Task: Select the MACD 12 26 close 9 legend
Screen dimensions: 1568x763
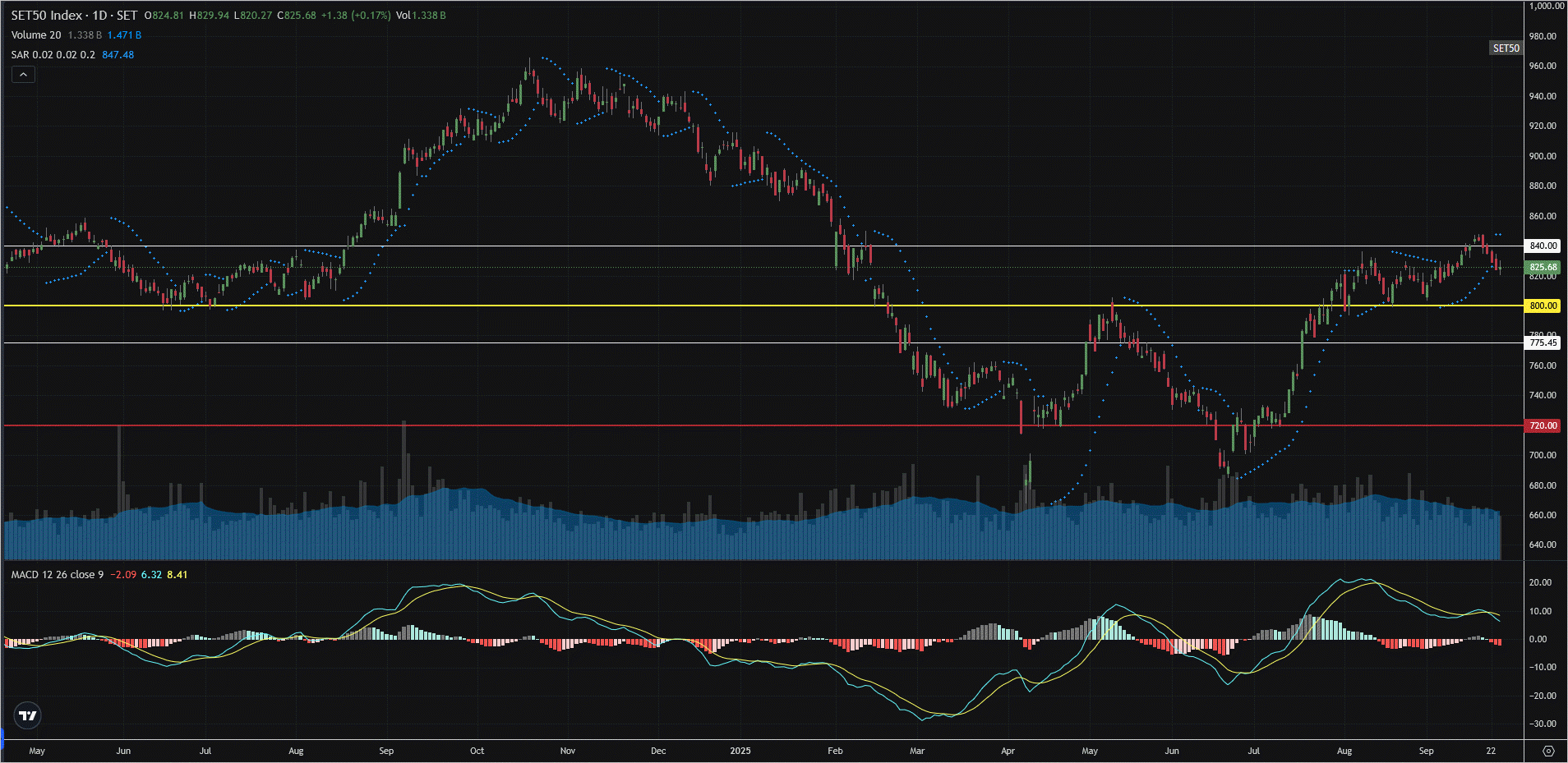Action: click(x=58, y=575)
